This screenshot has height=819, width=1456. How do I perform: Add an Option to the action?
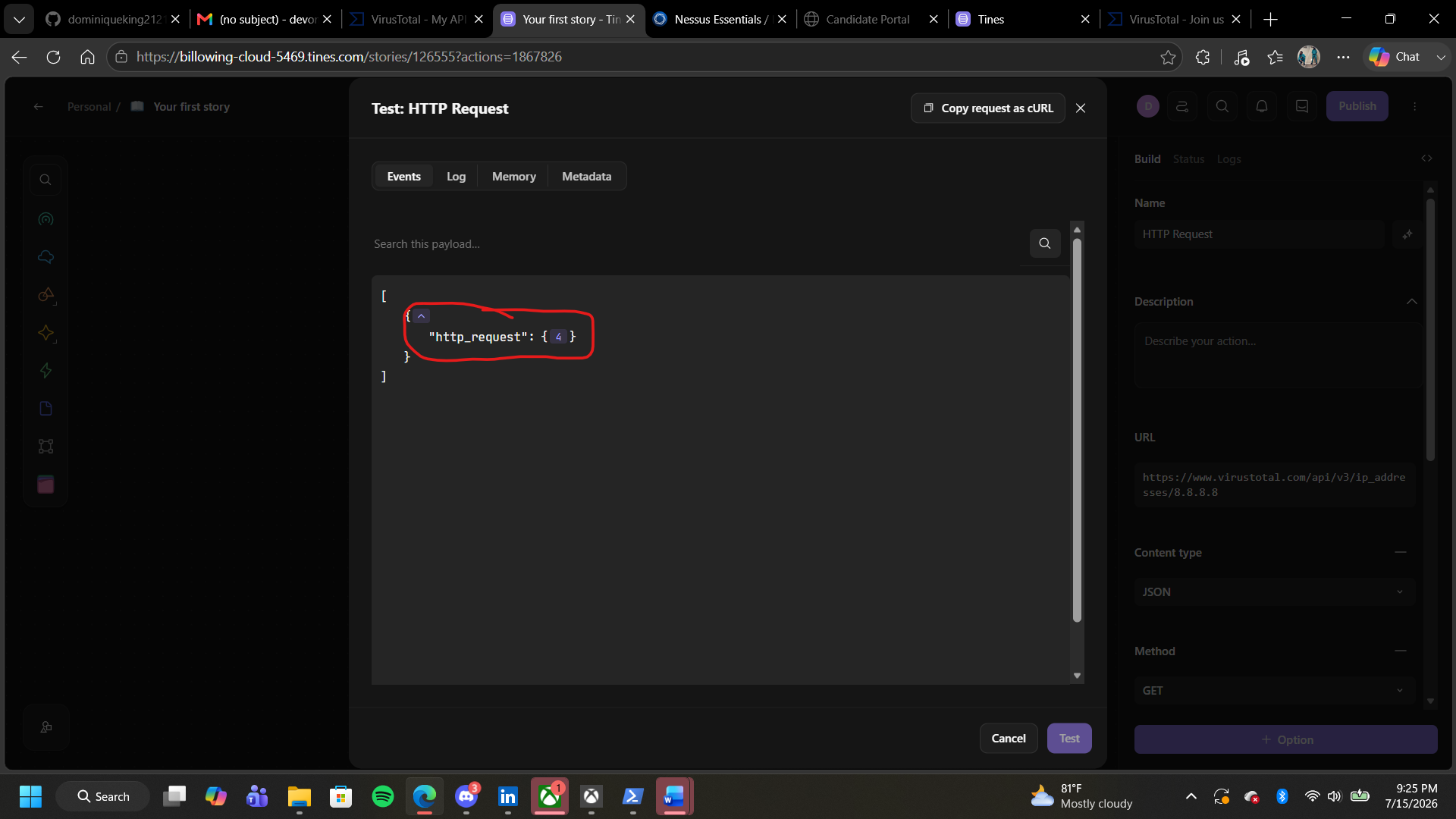1286,739
